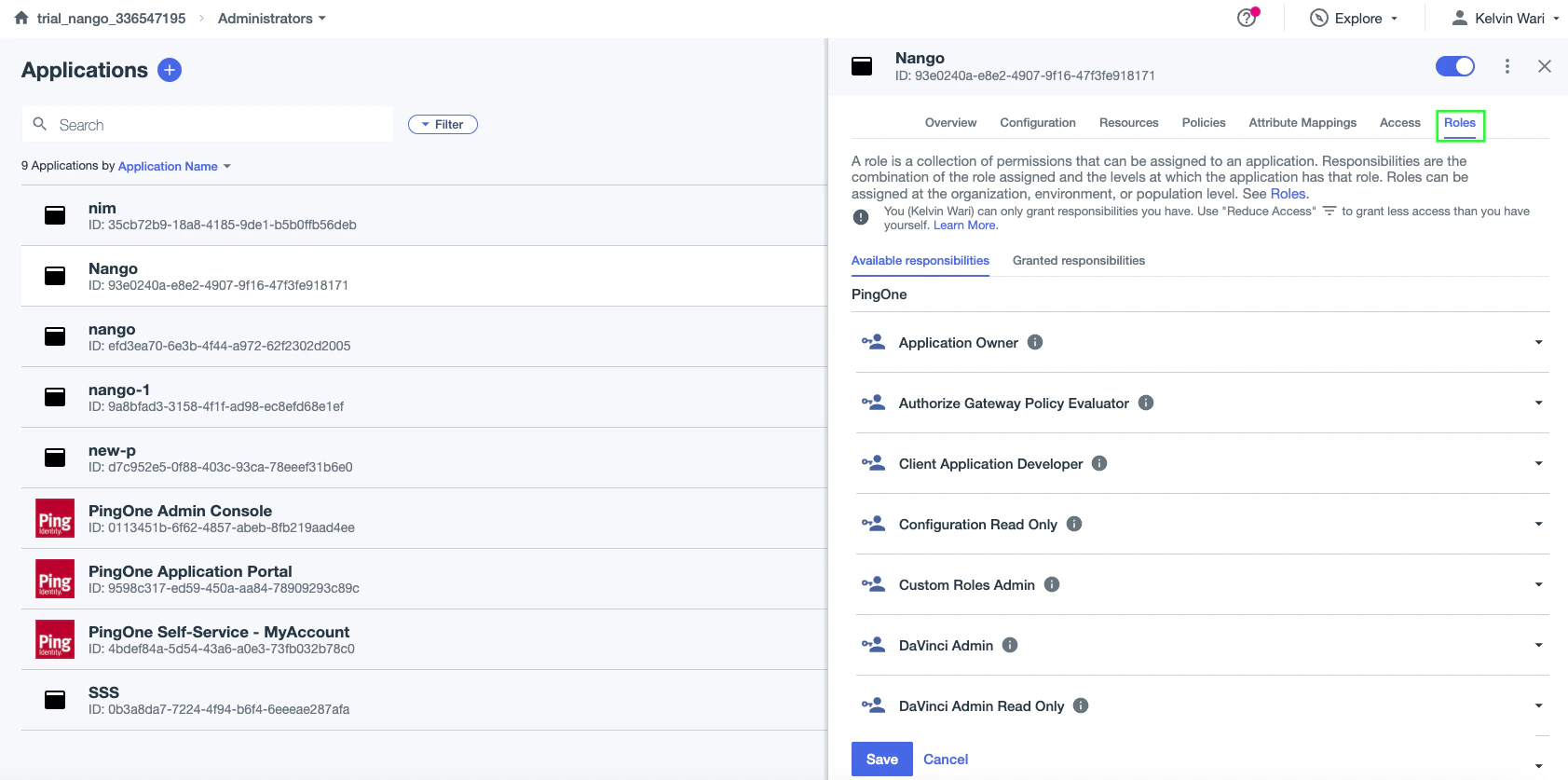Select the nim application name
1568x780 pixels.
102,208
